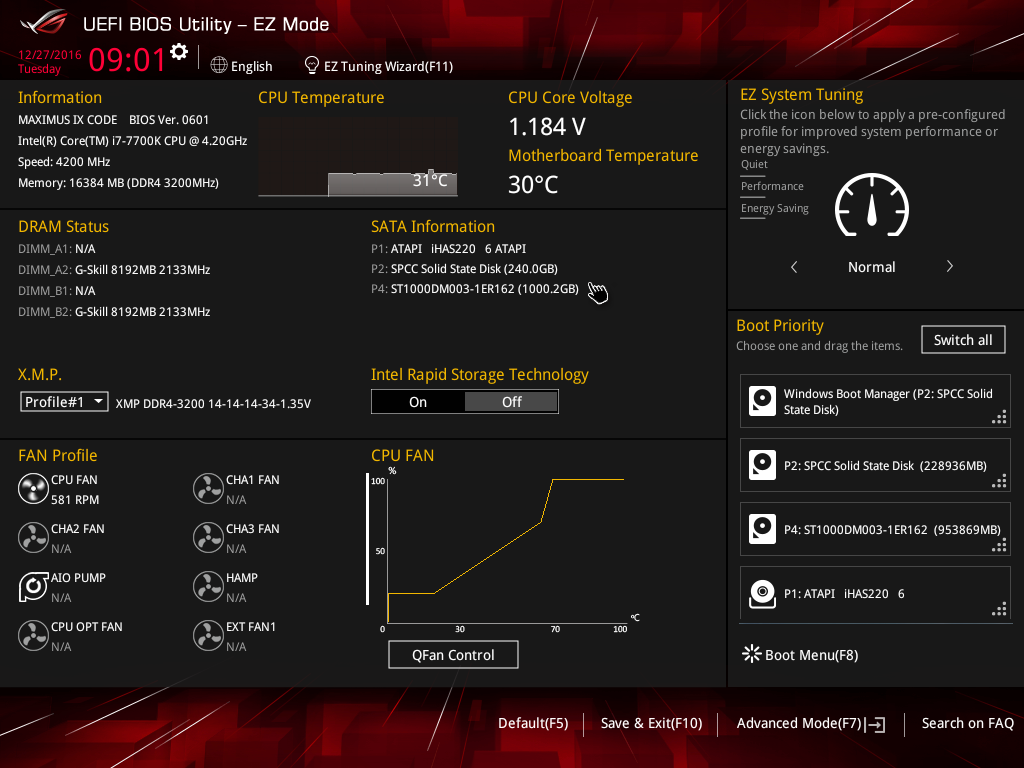Click the CPU Core Voltage value 1.184 V

[547, 127]
